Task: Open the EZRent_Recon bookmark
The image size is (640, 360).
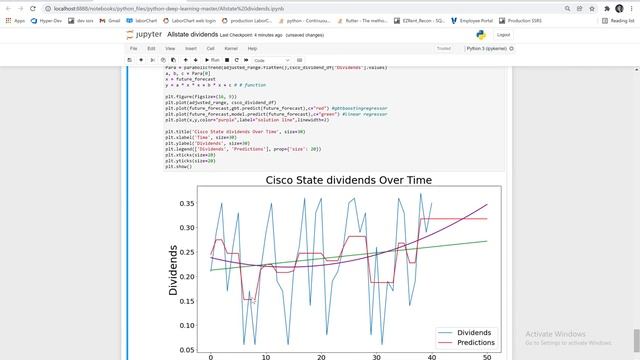Action: pyautogui.click(x=419, y=20)
